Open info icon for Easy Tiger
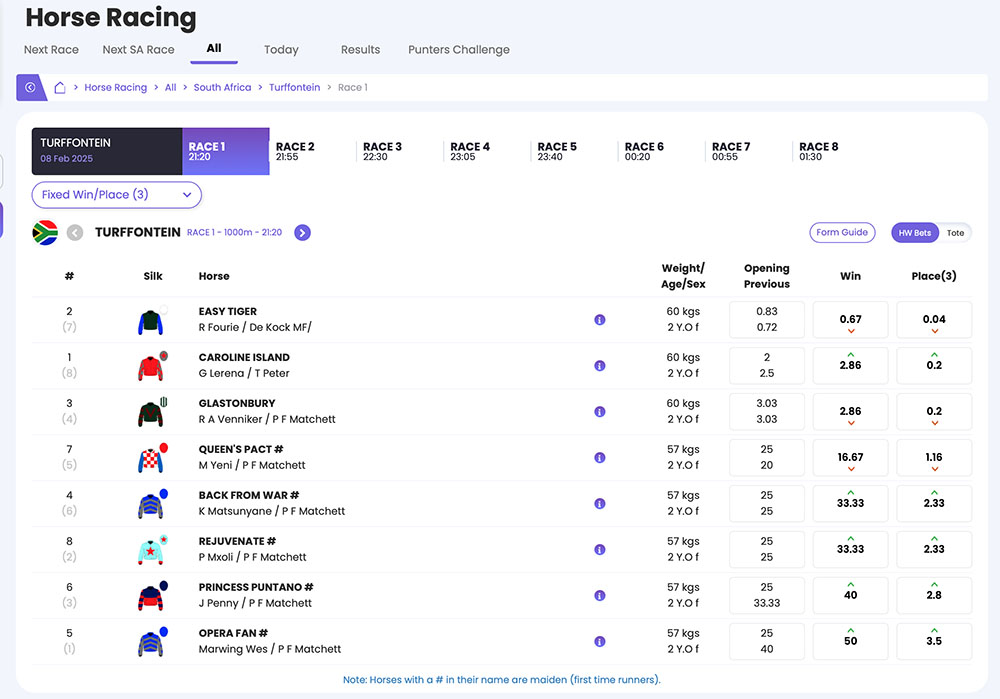Image resolution: width=1000 pixels, height=699 pixels. (x=599, y=320)
